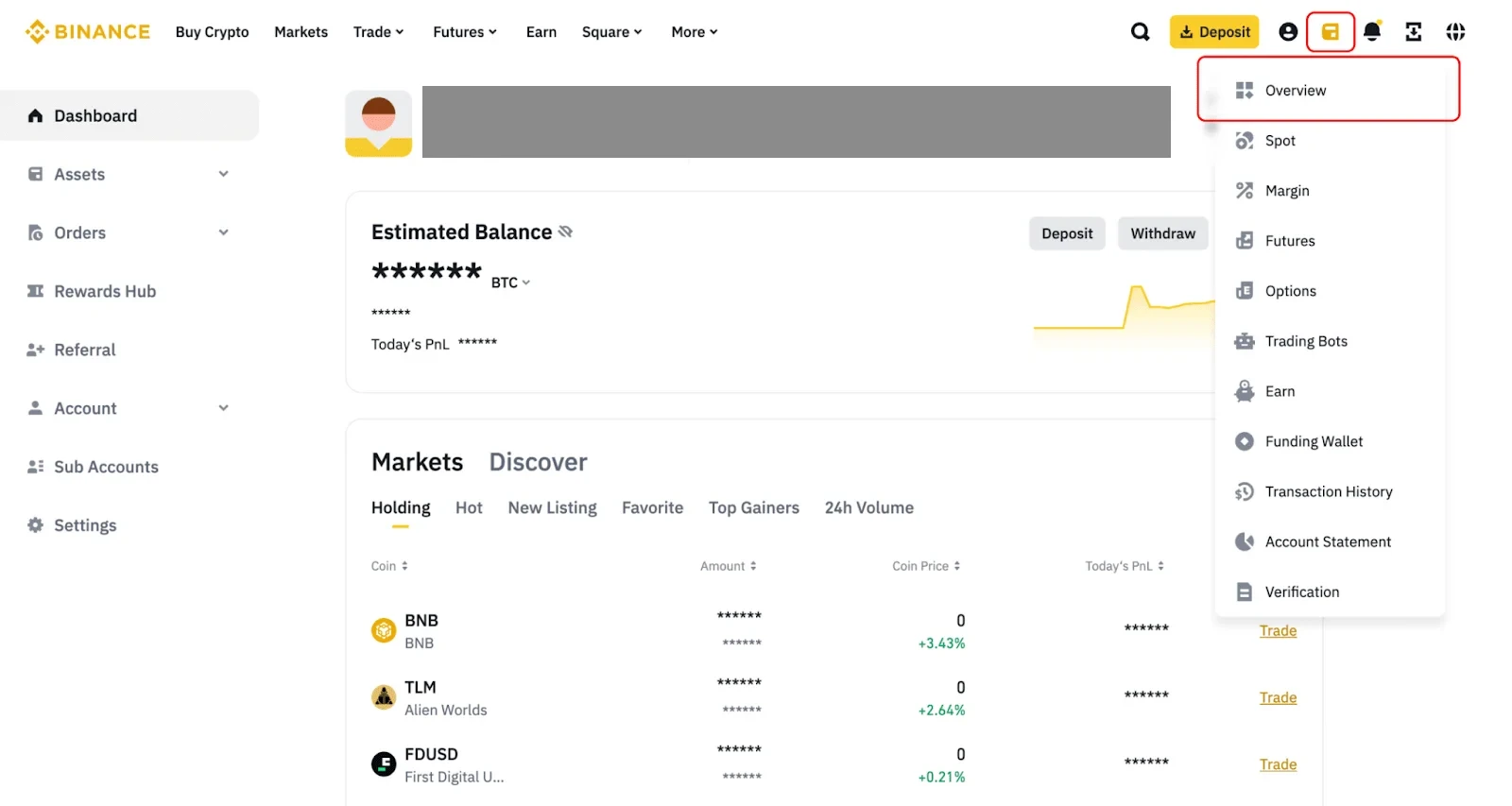Image resolution: width=1512 pixels, height=806 pixels.
Task: Expand the Square menu
Action: 612,32
